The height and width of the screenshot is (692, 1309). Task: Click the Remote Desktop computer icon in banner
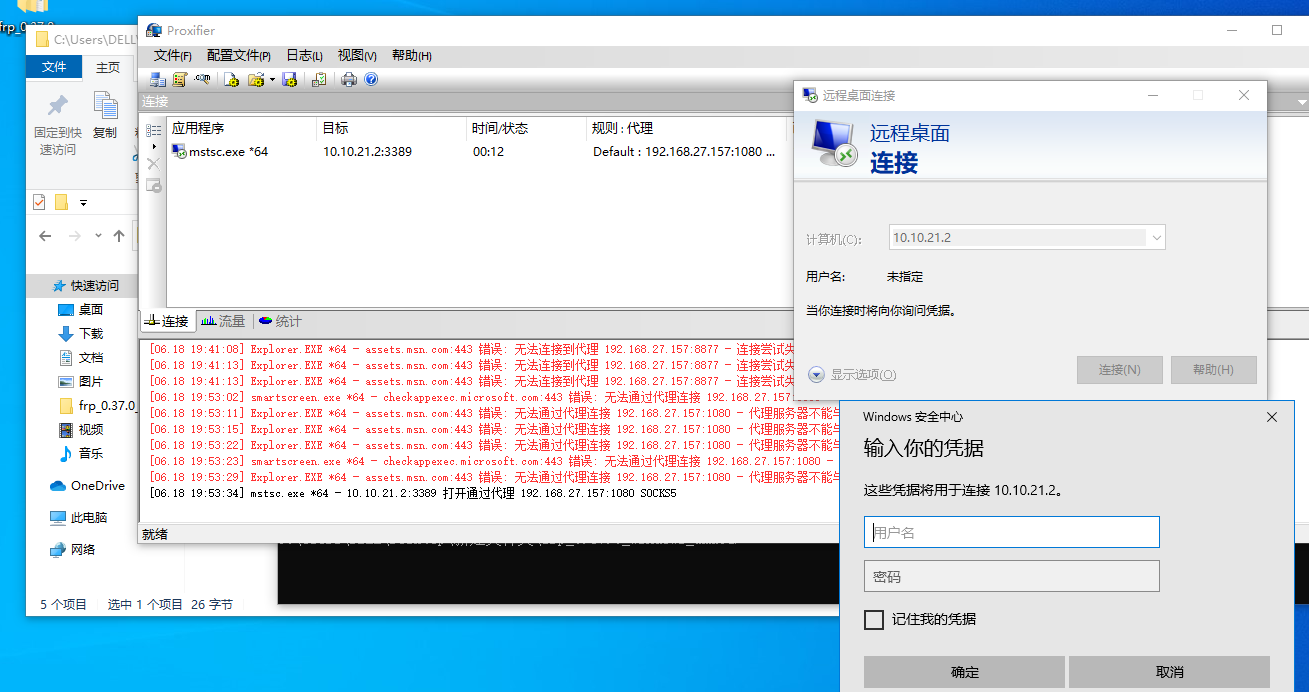click(833, 143)
